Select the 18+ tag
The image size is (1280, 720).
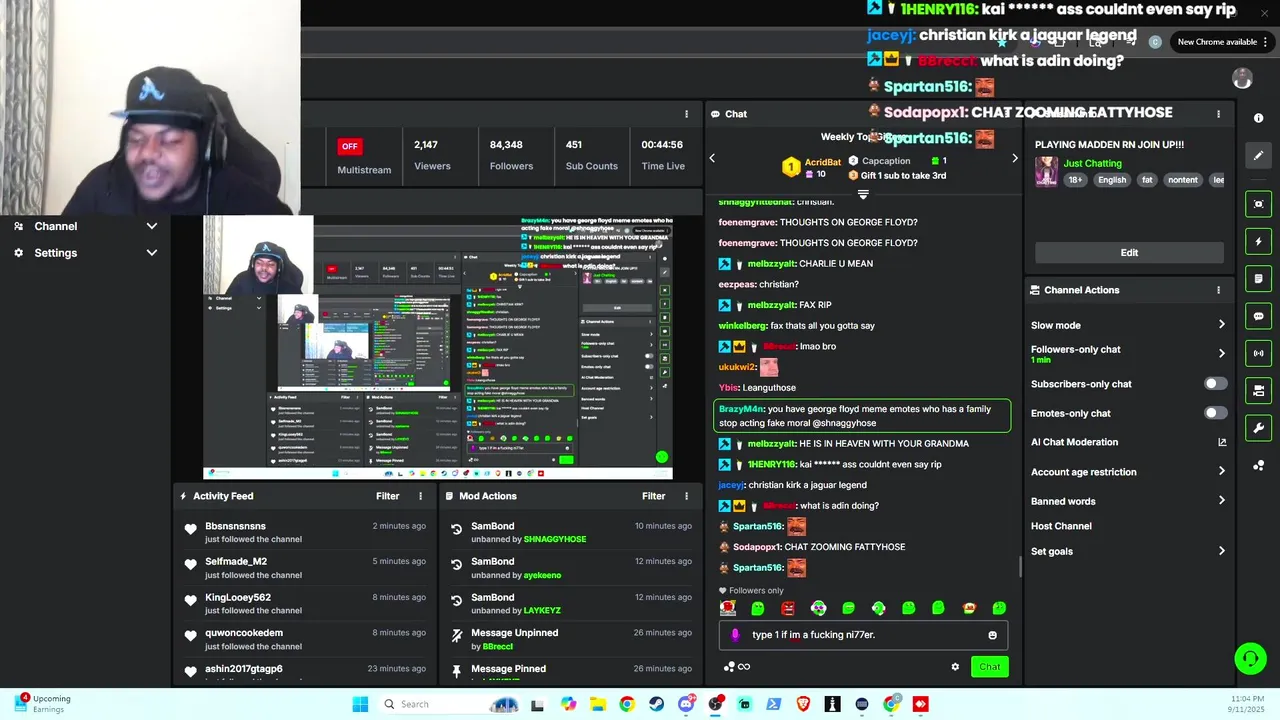(1075, 180)
